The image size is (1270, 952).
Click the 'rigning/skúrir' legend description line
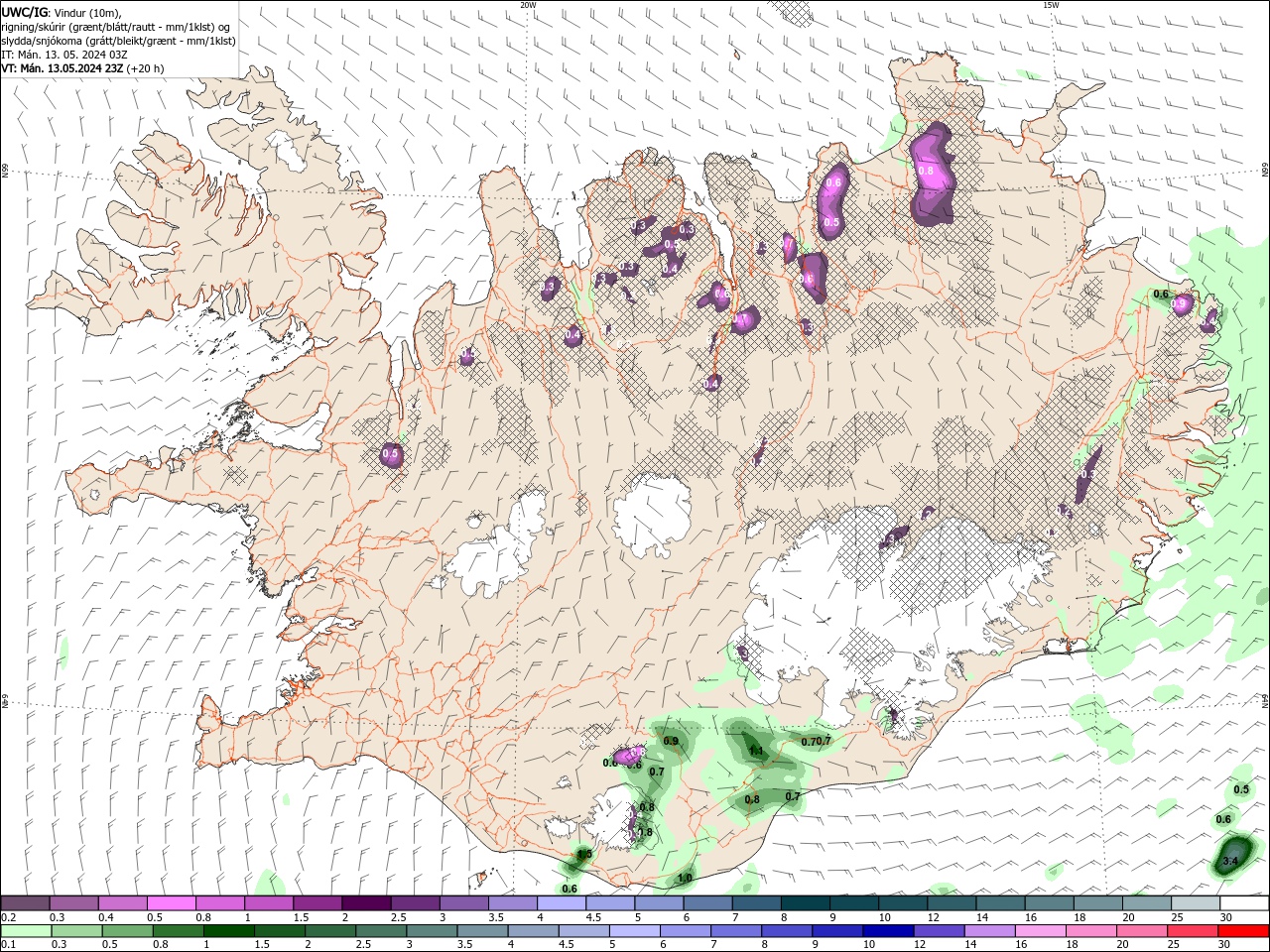[116, 26]
